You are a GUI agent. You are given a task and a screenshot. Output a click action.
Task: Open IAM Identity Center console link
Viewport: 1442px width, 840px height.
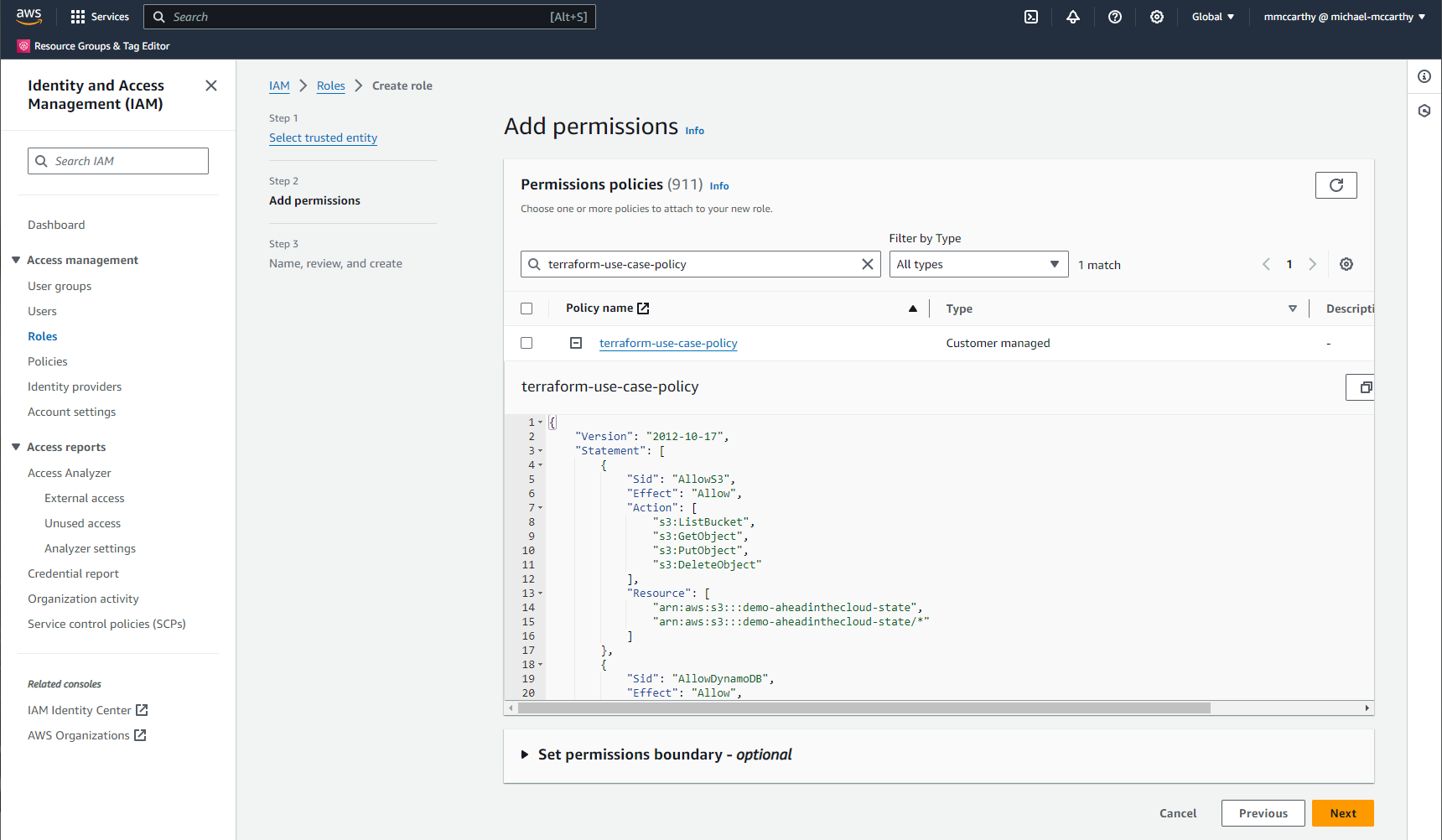tap(88, 710)
